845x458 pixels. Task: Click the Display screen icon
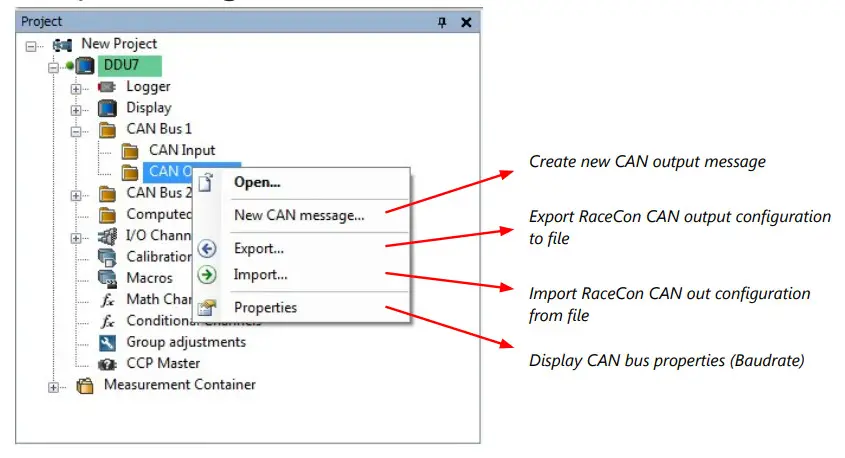click(x=107, y=108)
